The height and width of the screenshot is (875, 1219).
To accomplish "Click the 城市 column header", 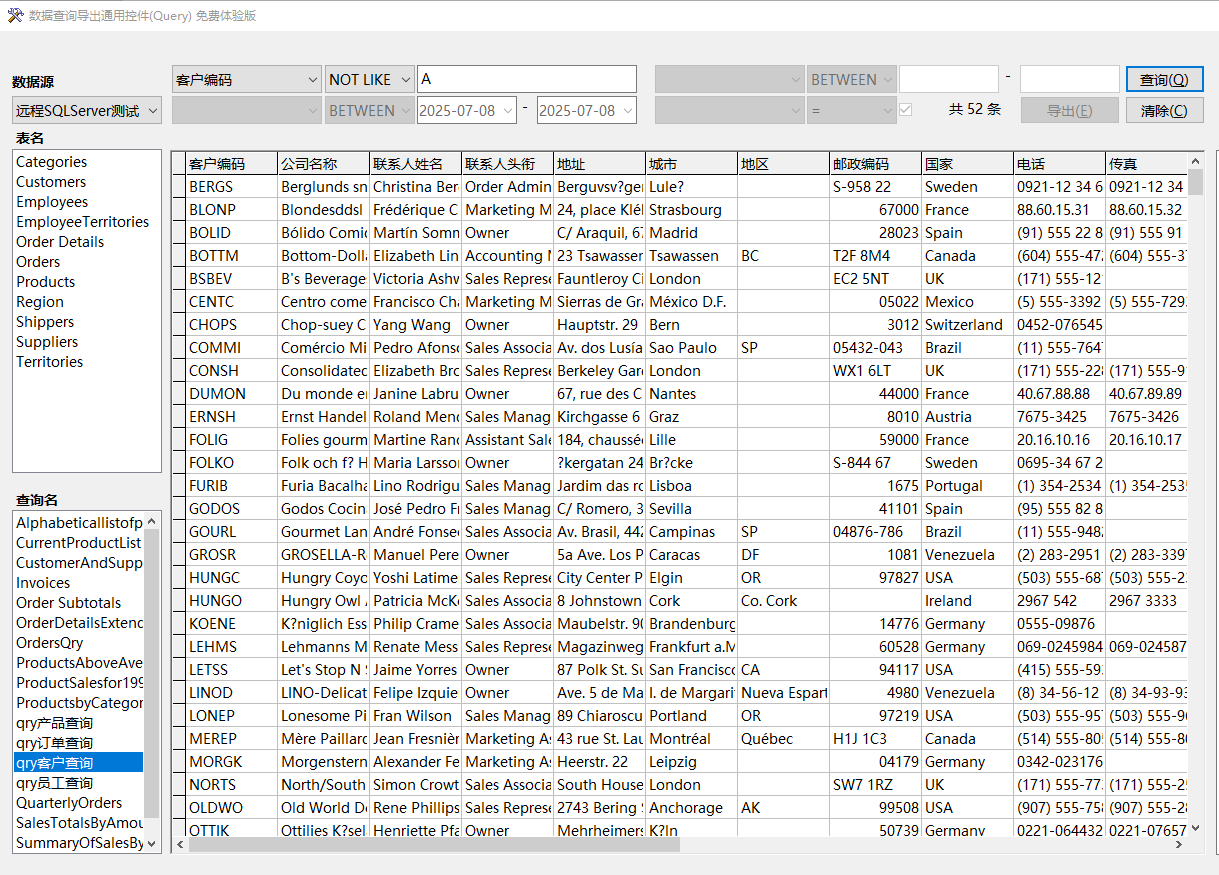I will pyautogui.click(x=692, y=164).
